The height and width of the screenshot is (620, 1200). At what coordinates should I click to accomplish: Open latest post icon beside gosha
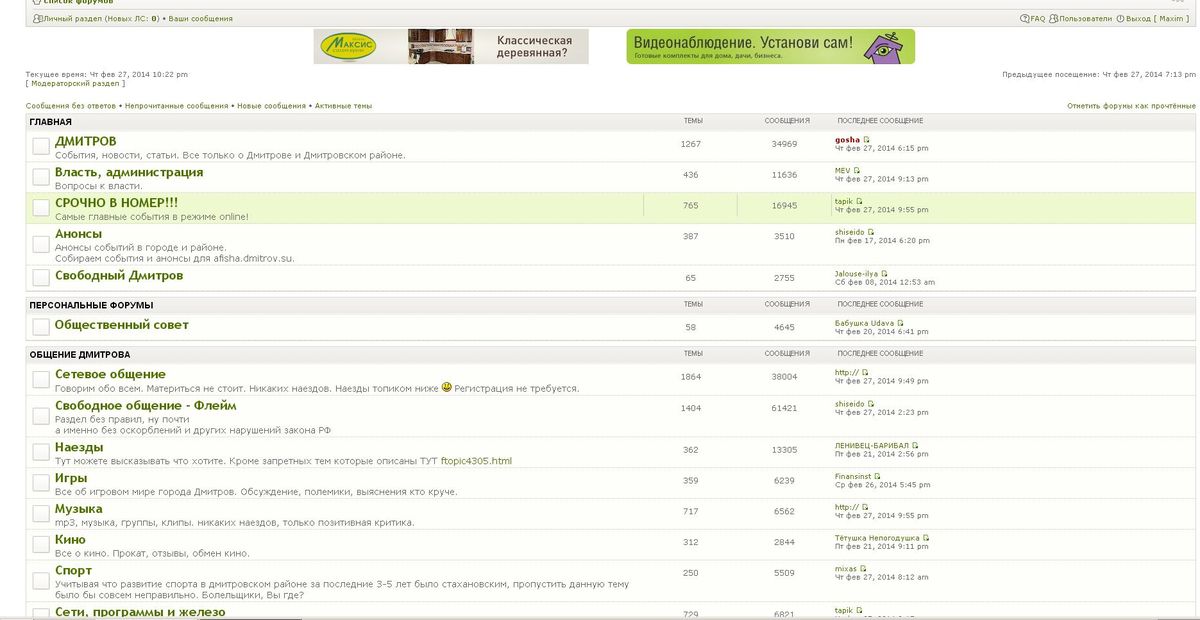click(x=867, y=140)
